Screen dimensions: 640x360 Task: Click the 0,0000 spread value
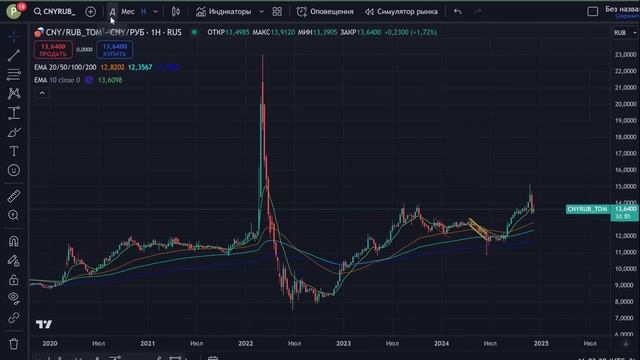tap(84, 50)
